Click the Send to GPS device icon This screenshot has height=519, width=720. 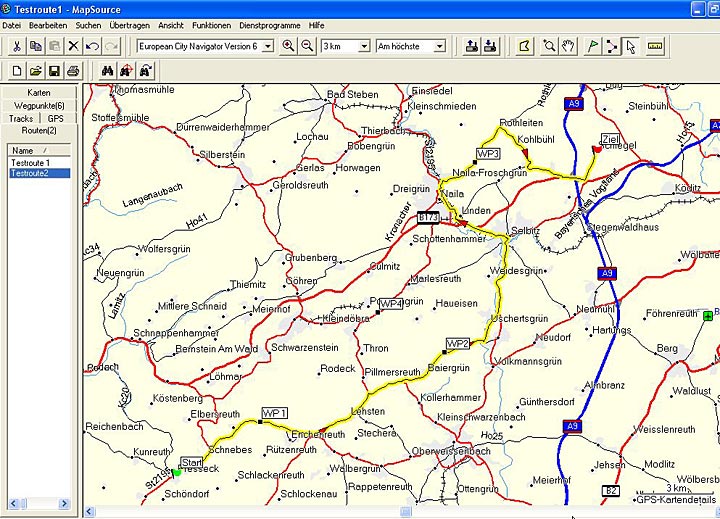tap(468, 46)
